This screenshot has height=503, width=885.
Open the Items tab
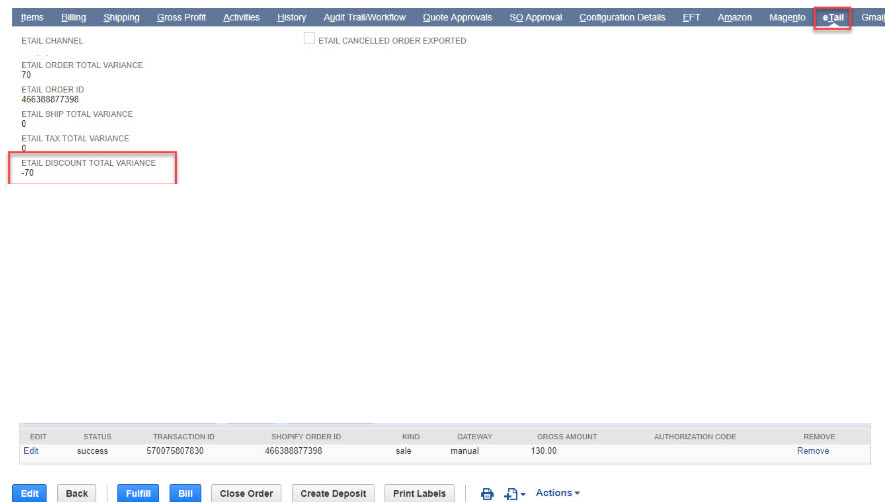pos(32,18)
